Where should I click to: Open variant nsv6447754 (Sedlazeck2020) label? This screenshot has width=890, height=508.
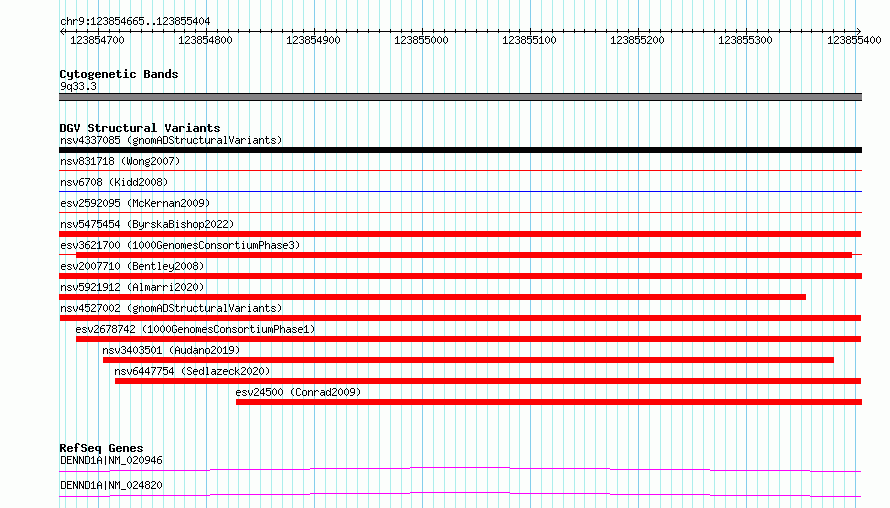click(x=192, y=371)
